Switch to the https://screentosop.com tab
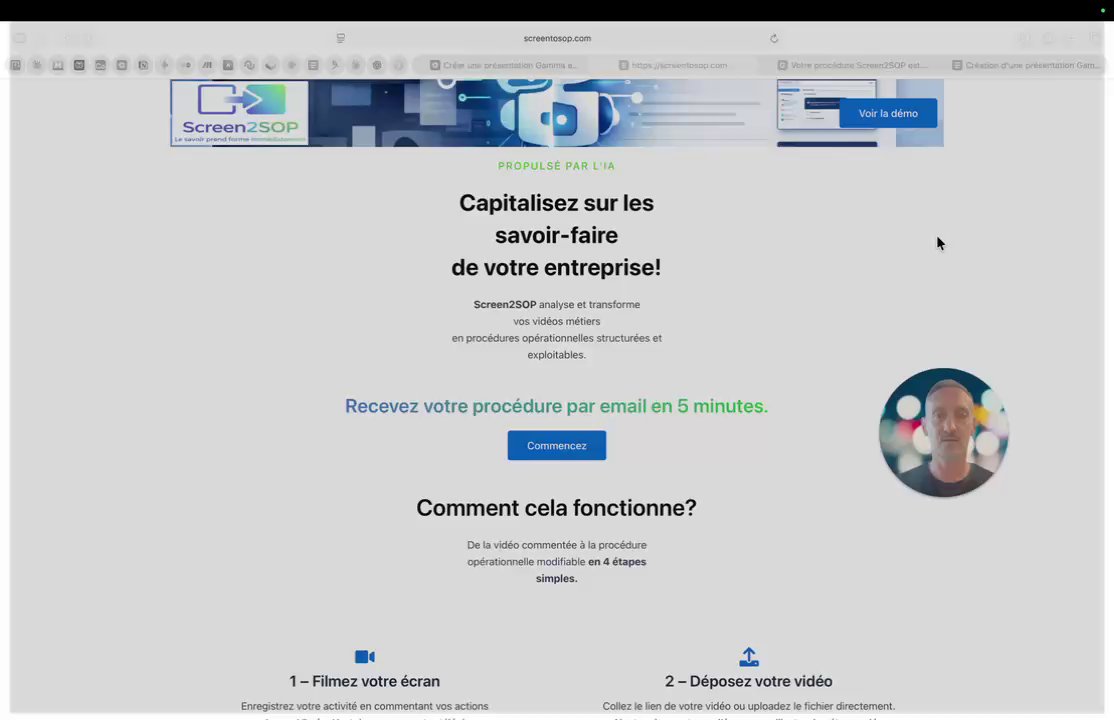 pyautogui.click(x=672, y=65)
